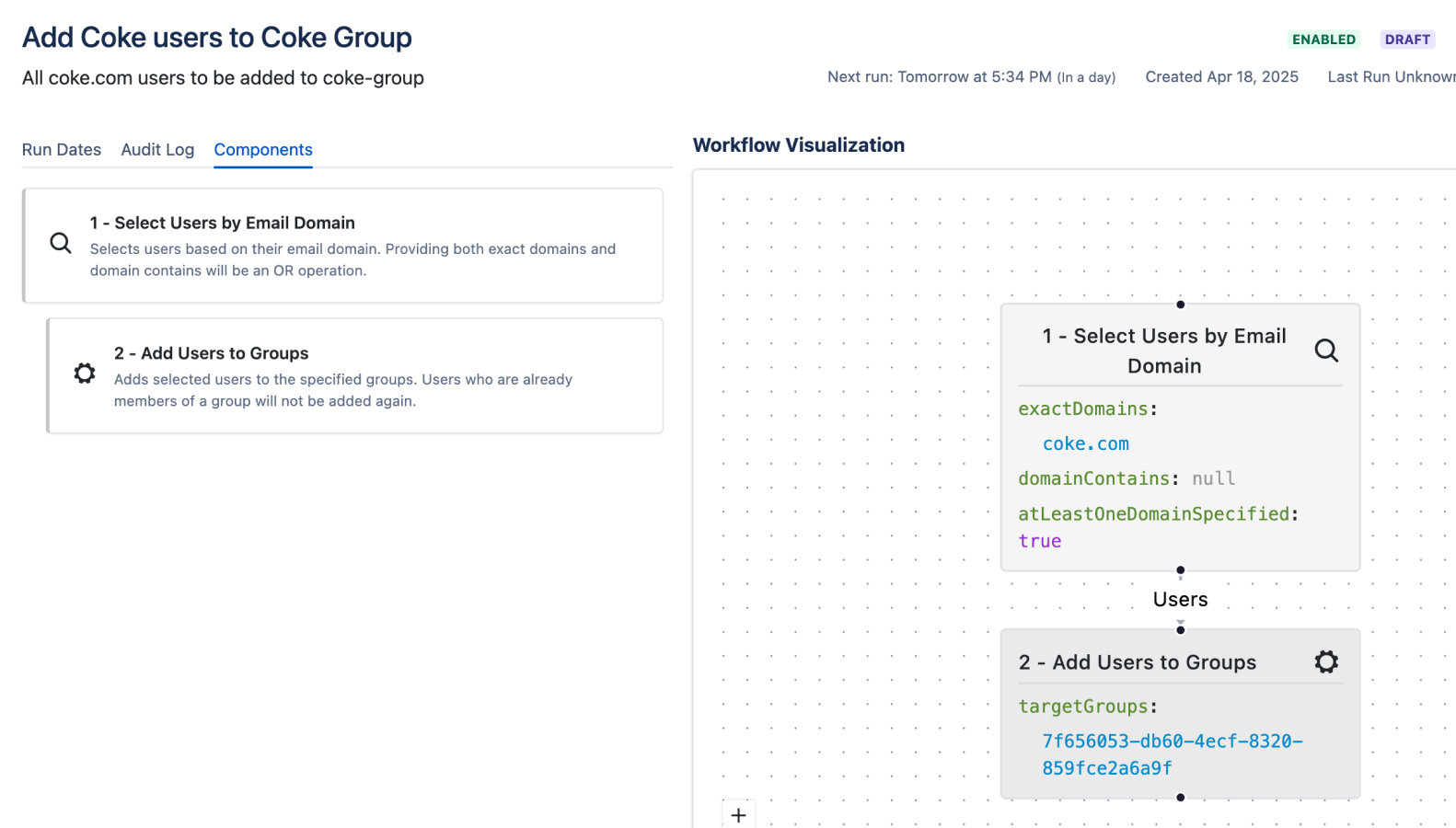Screen dimensions: 1456x828
Task: Select the Components tab
Action: [263, 150]
